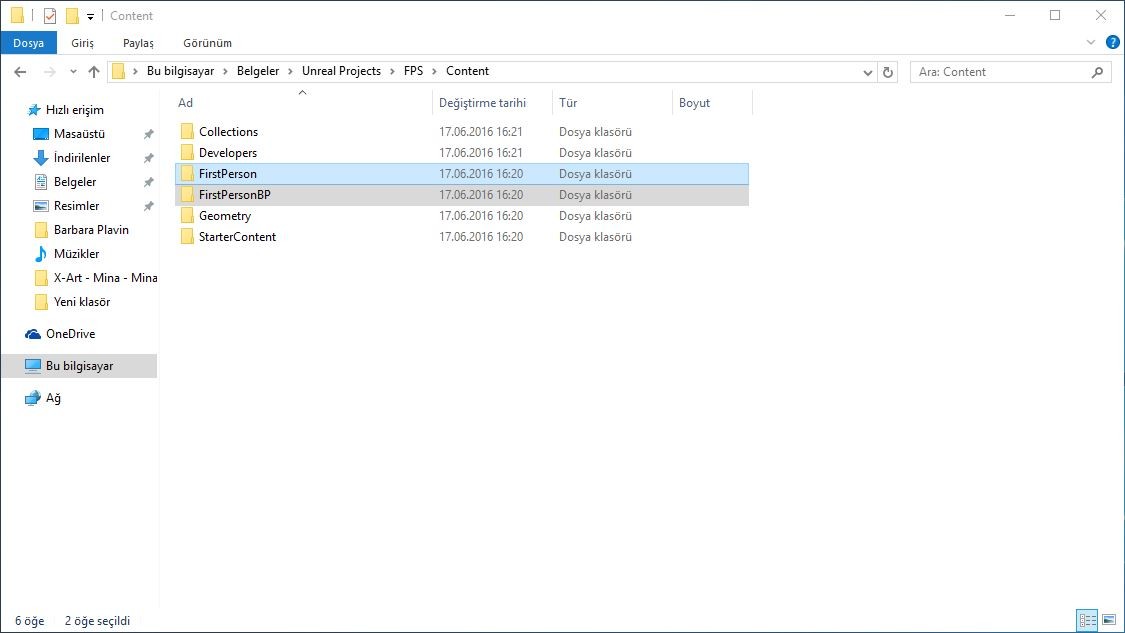Navigate to Belgeler in address path
This screenshot has width=1125, height=633.
pos(258,71)
